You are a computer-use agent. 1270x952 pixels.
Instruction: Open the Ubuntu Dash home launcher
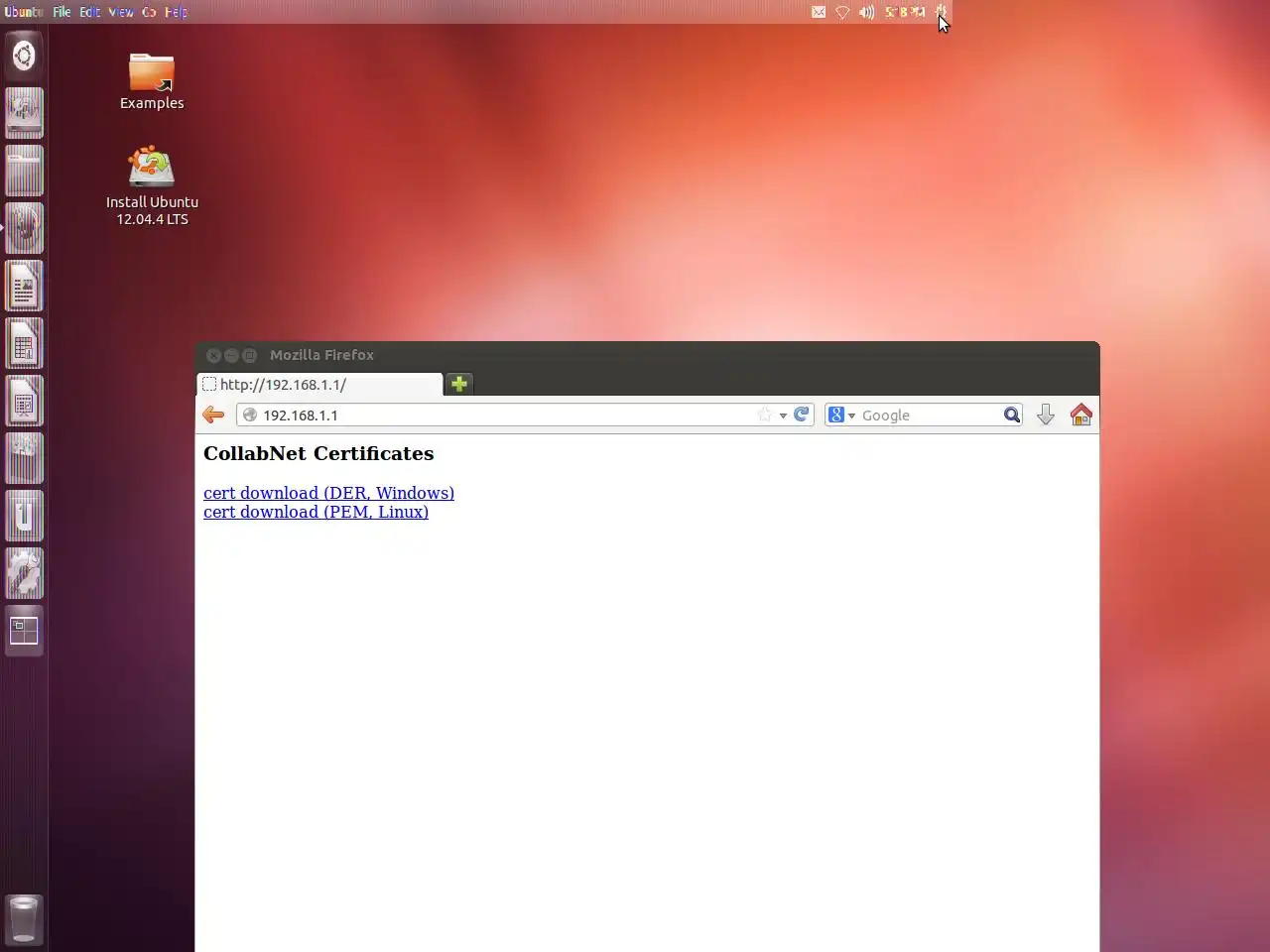click(x=24, y=55)
